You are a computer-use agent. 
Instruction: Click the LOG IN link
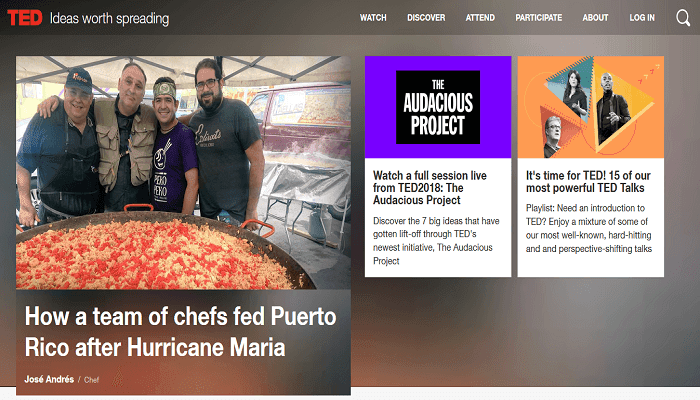tap(642, 18)
